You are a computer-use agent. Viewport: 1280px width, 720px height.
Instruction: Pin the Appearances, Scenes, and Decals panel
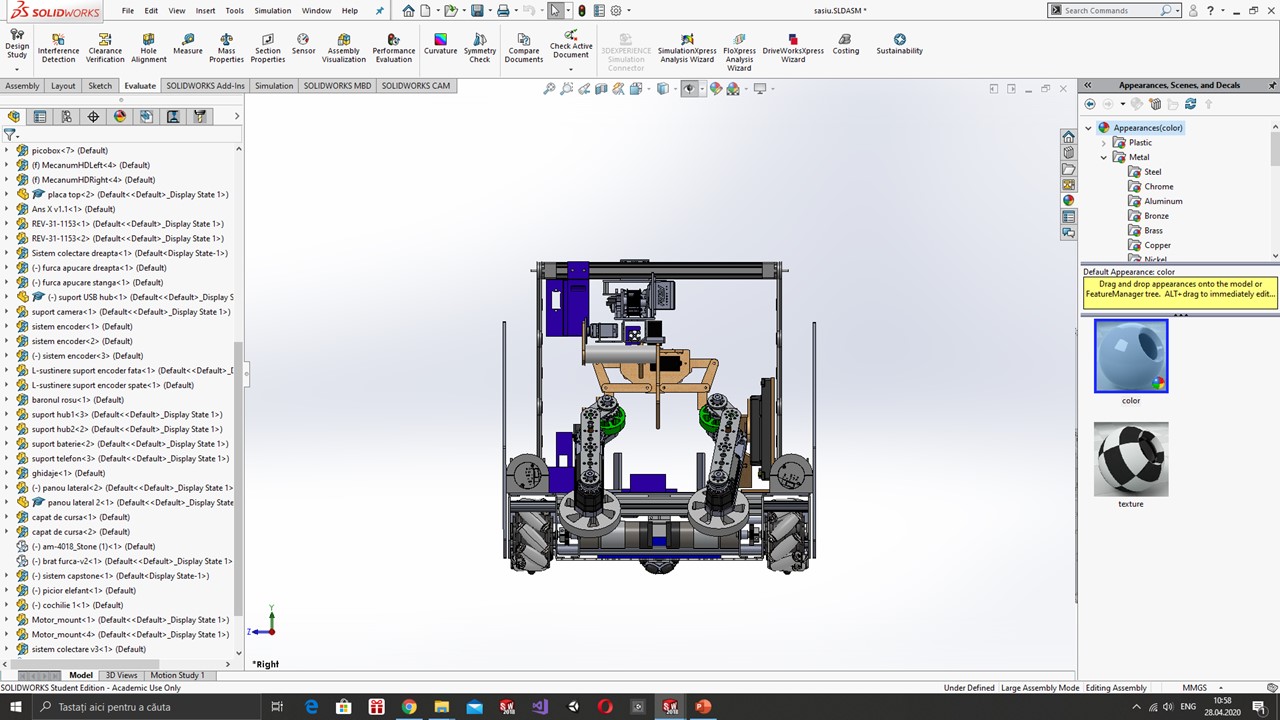(1272, 85)
